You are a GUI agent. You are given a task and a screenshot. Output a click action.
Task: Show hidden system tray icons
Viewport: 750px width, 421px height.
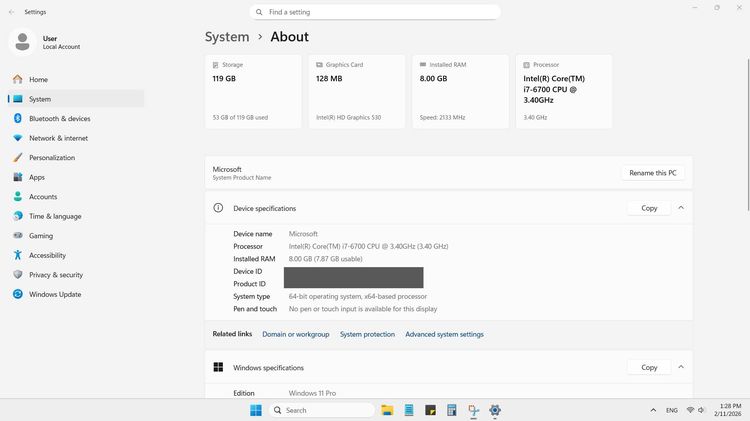click(653, 410)
